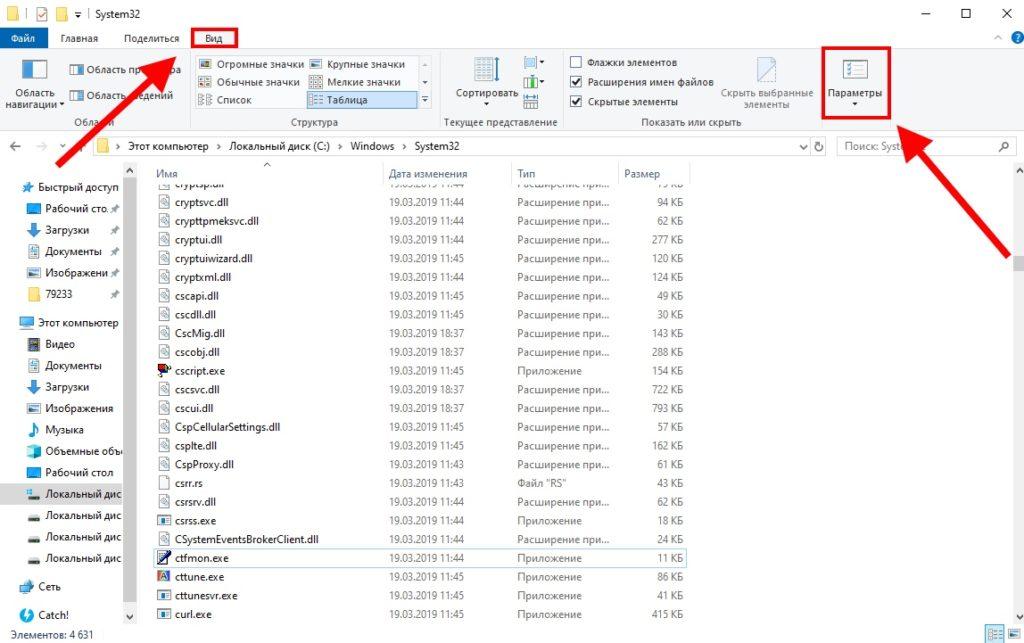Click the Быстрый доступ star icon
Viewport: 1024px width, 643px height.
tap(27, 187)
